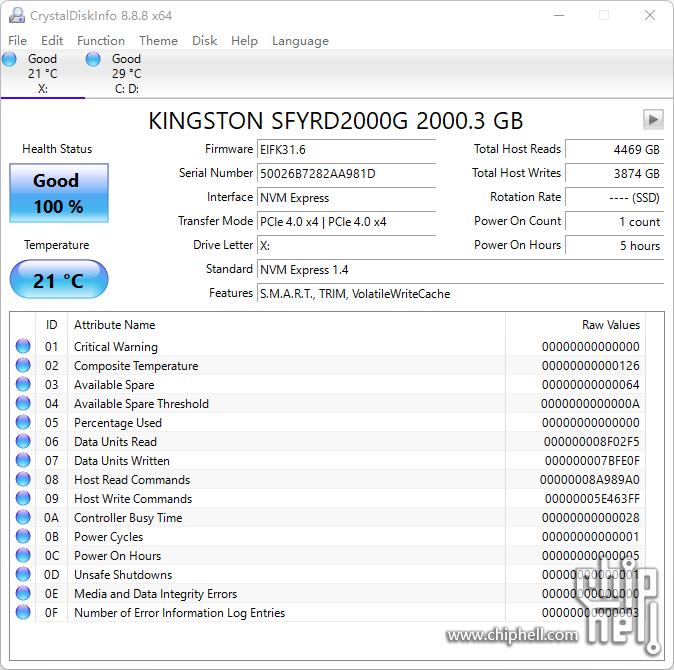Select the Percentage Used attribute name
The width and height of the screenshot is (674, 670).
pyautogui.click(x=118, y=423)
